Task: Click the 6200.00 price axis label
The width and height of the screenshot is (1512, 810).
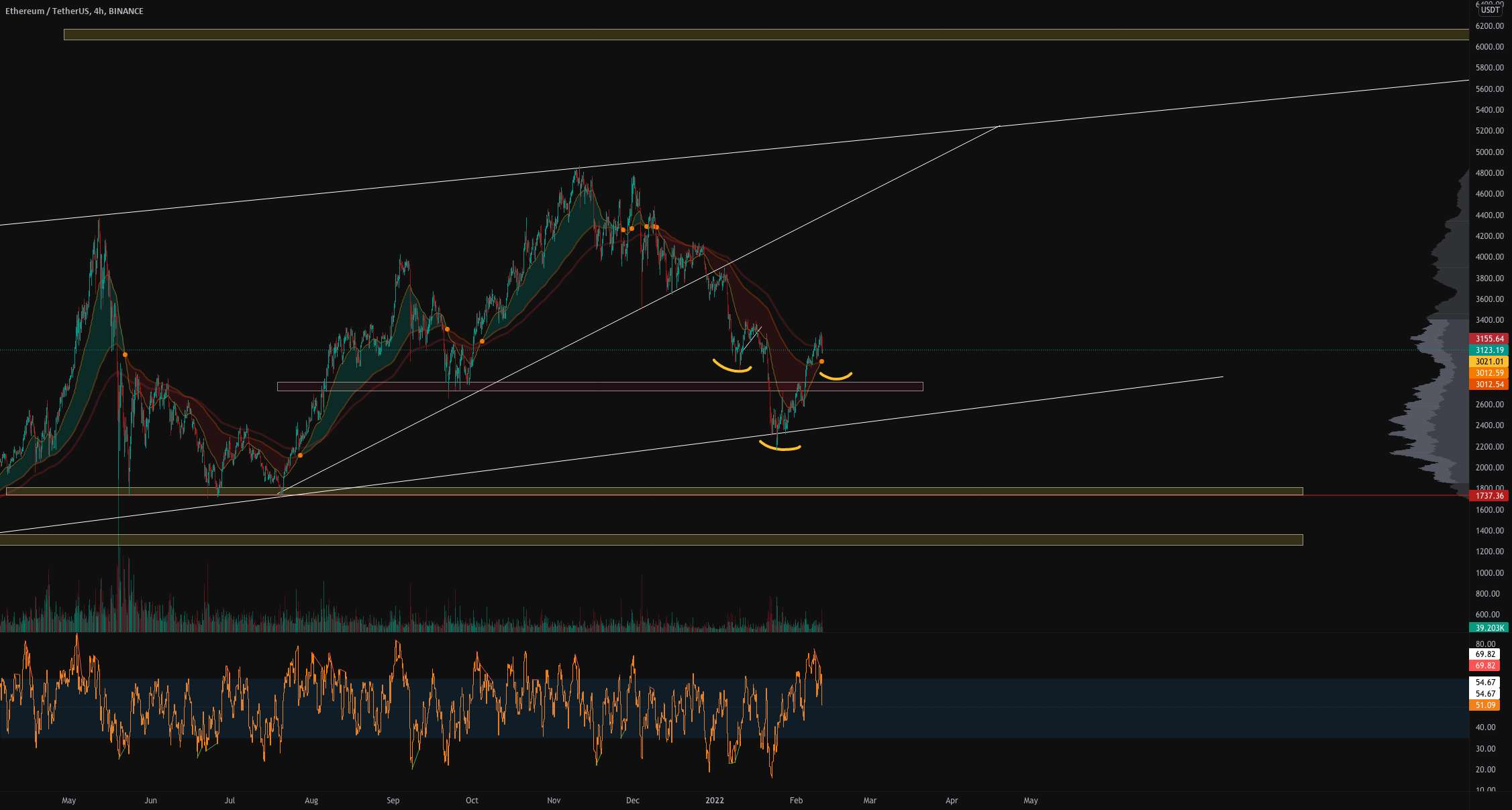Action: tap(1489, 26)
